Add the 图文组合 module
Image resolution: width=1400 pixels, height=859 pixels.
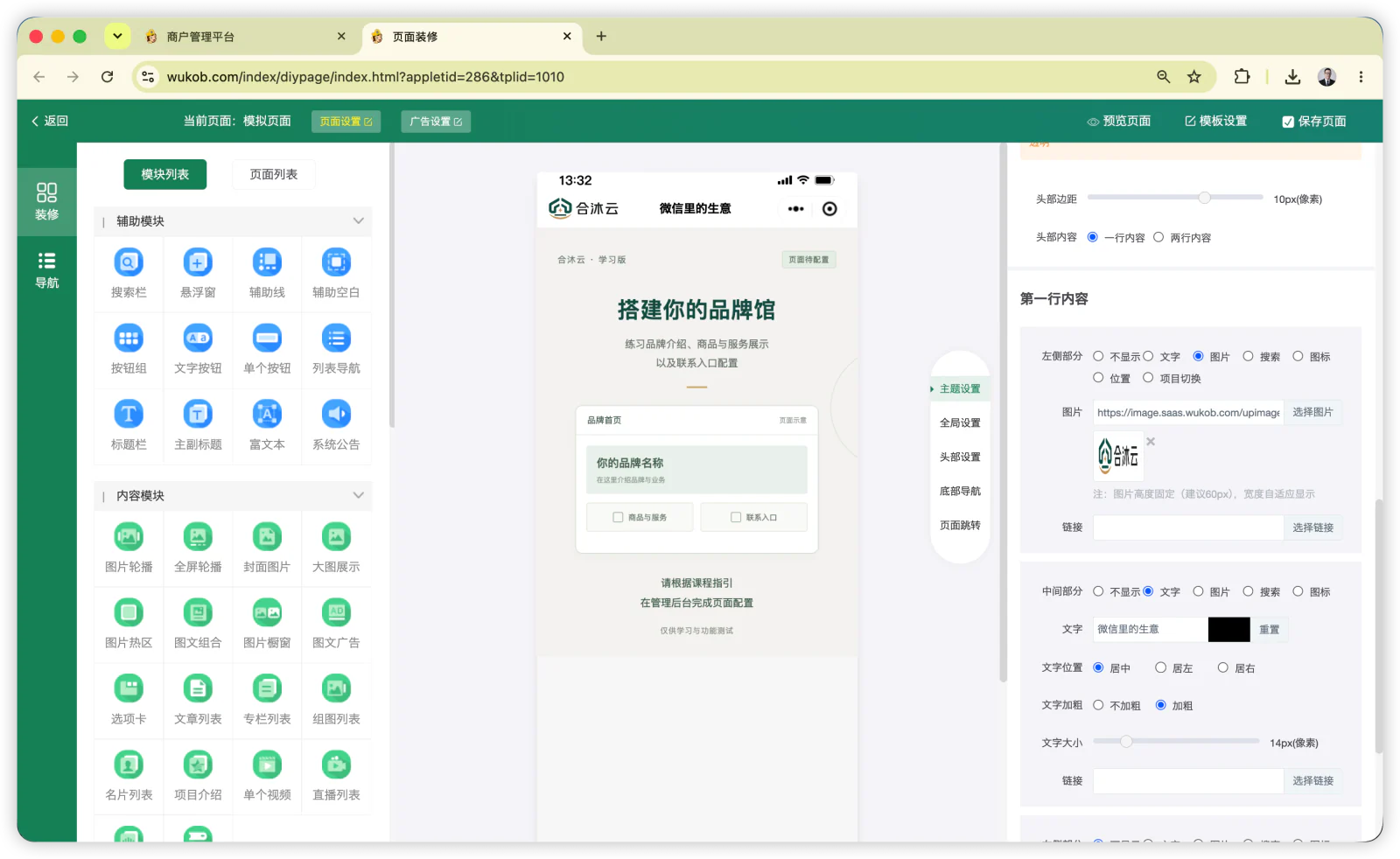[x=198, y=625]
